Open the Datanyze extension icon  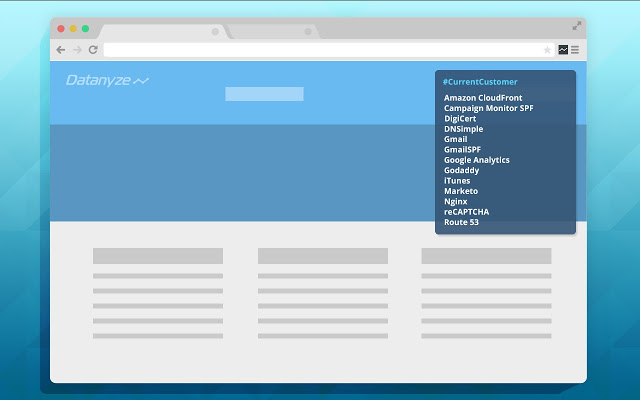point(563,50)
